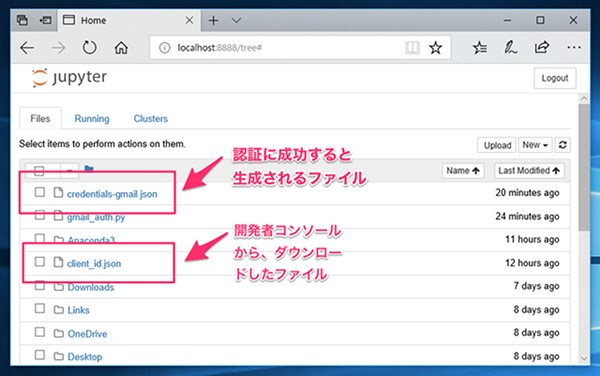Click the '20 minutes ago' timestamp
600x376 pixels.
[x=527, y=193]
